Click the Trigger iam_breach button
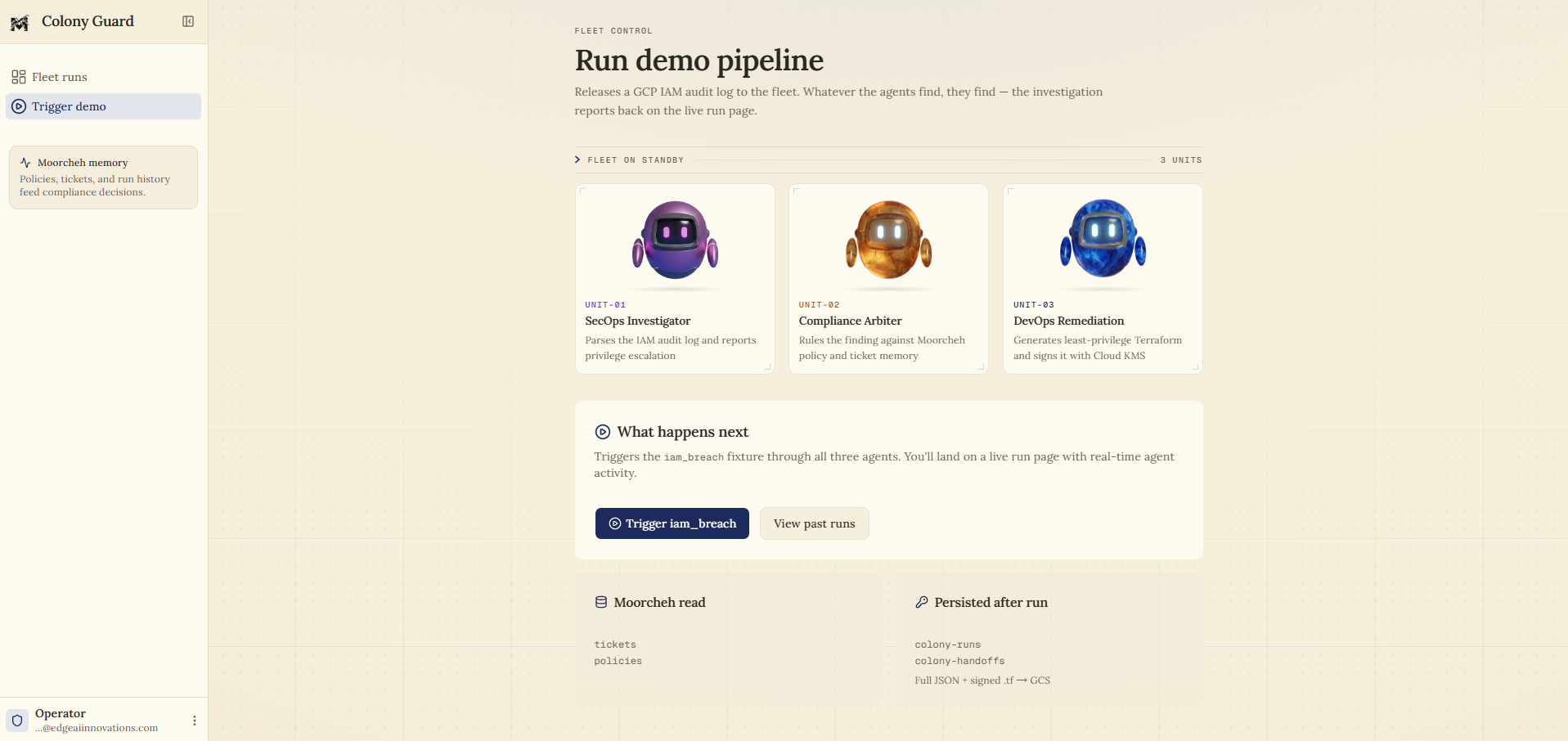The height and width of the screenshot is (741, 1568). tap(672, 523)
